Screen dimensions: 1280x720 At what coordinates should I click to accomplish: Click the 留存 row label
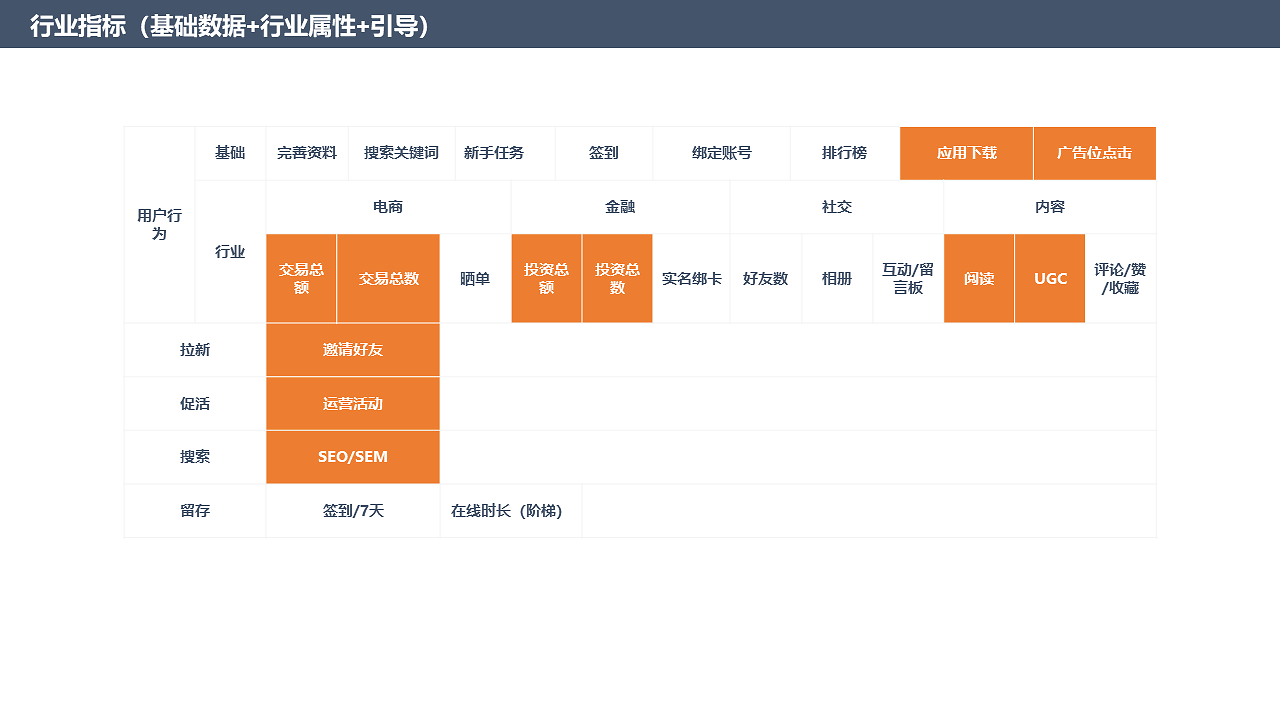tap(195, 510)
